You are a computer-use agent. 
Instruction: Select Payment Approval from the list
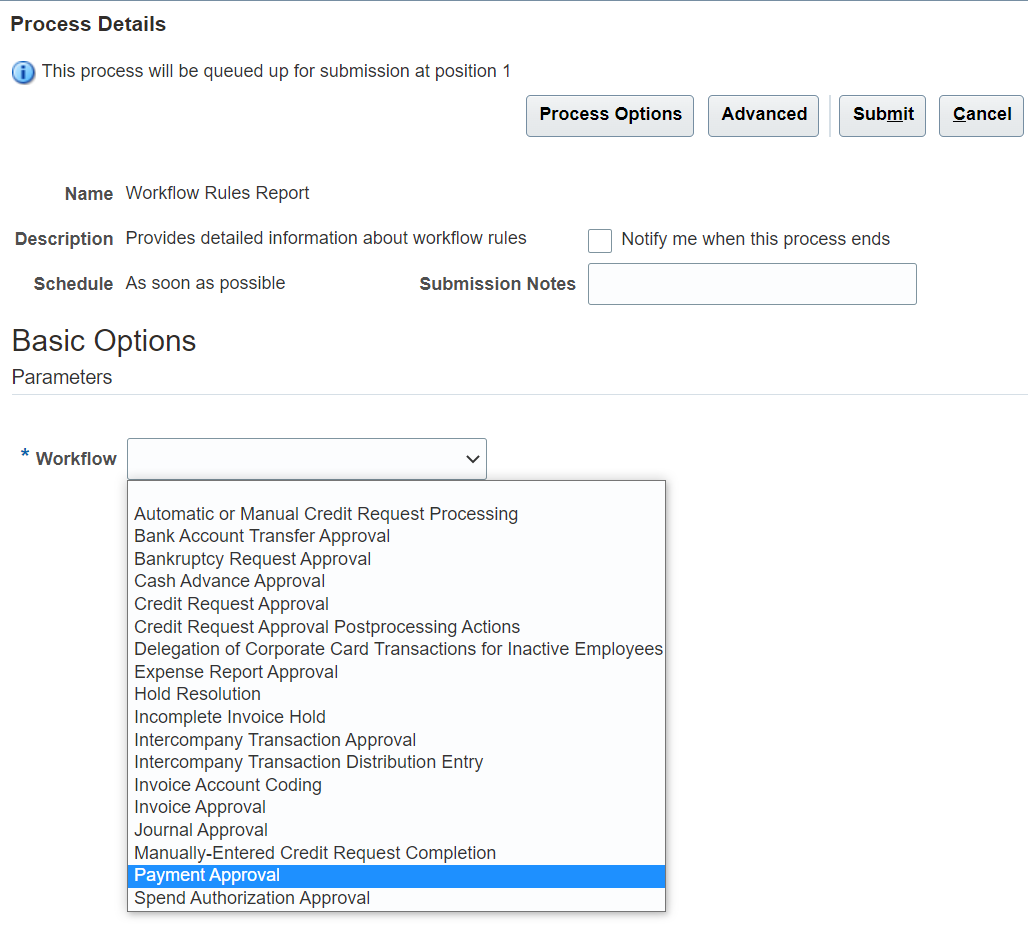(207, 875)
